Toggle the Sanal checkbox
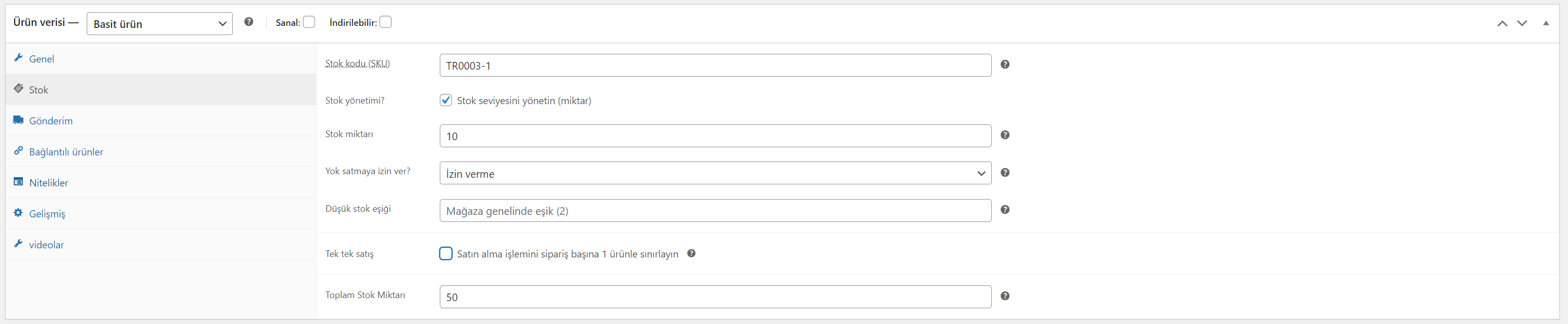Image resolution: width=1568 pixels, height=324 pixels. click(308, 22)
